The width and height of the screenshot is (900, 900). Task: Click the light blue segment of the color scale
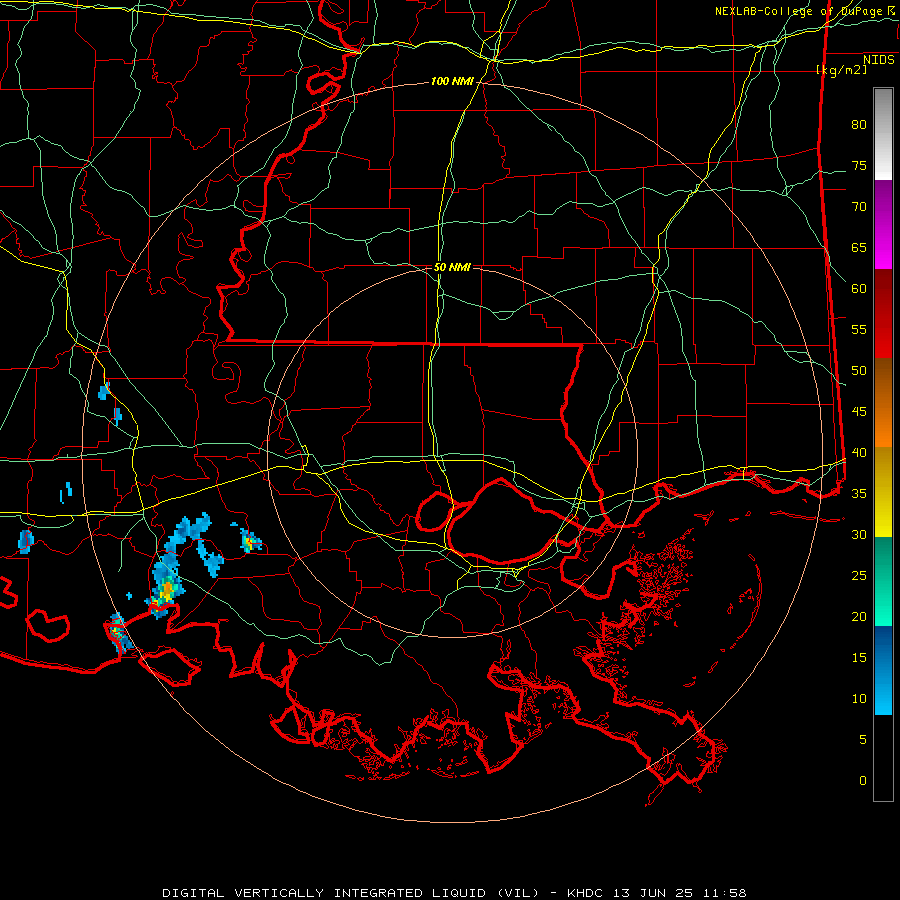(x=883, y=670)
